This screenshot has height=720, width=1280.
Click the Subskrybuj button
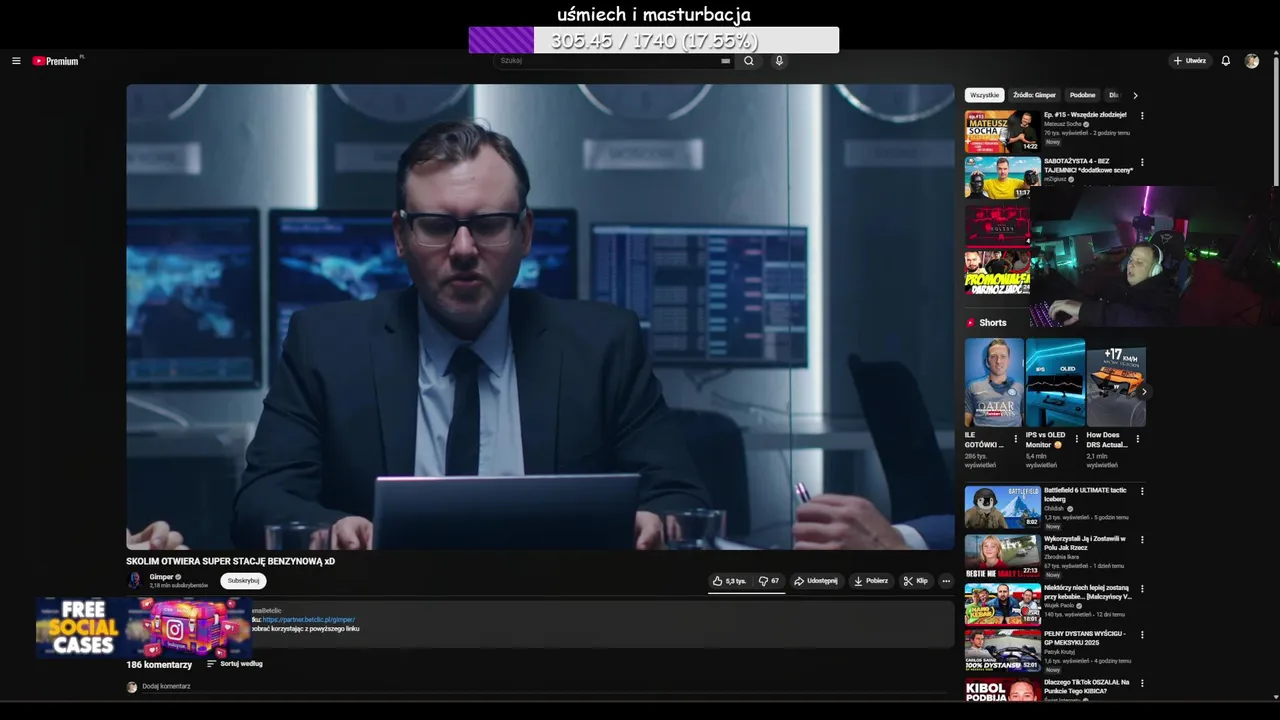click(x=243, y=581)
